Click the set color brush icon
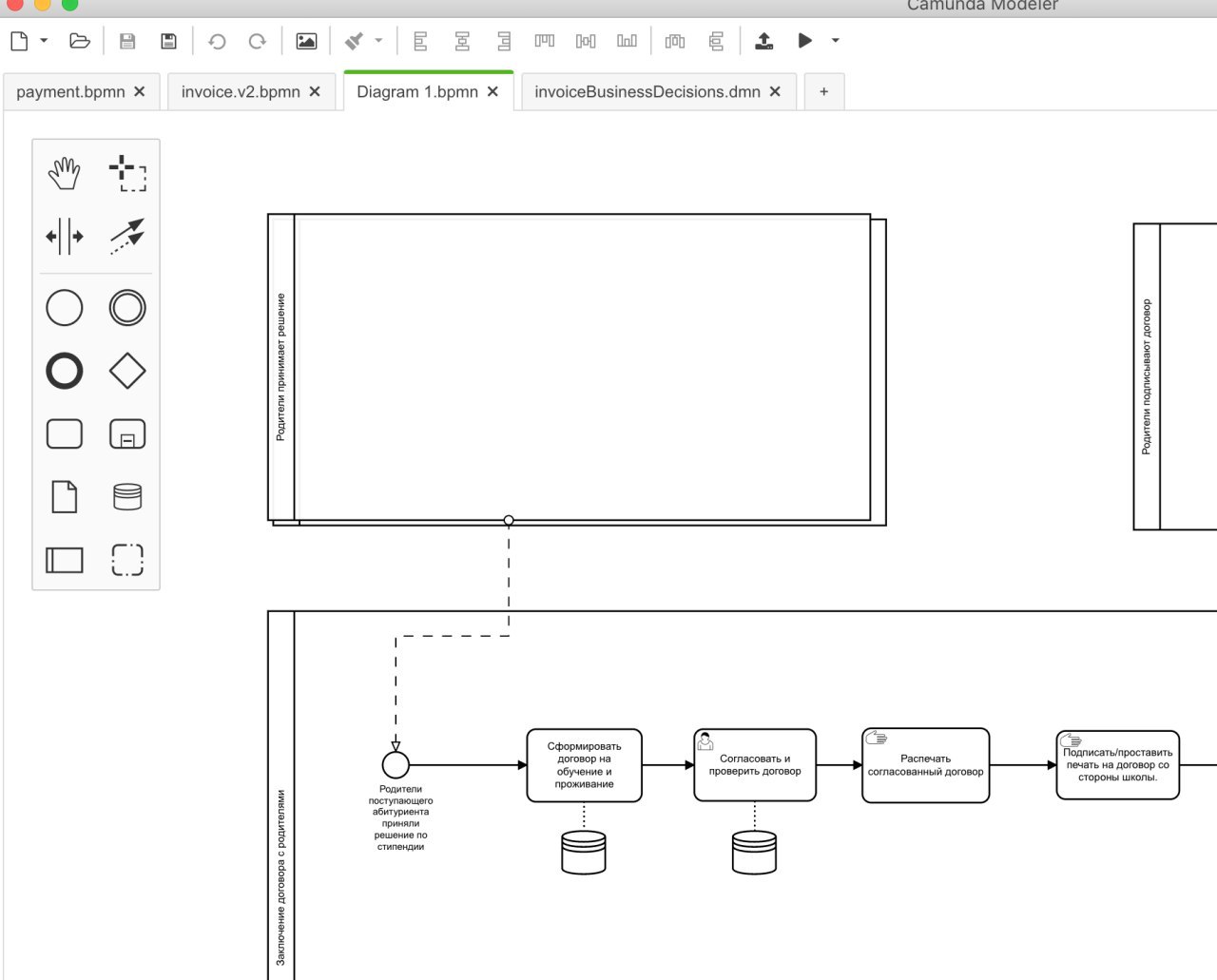The height and width of the screenshot is (980, 1217). click(355, 41)
